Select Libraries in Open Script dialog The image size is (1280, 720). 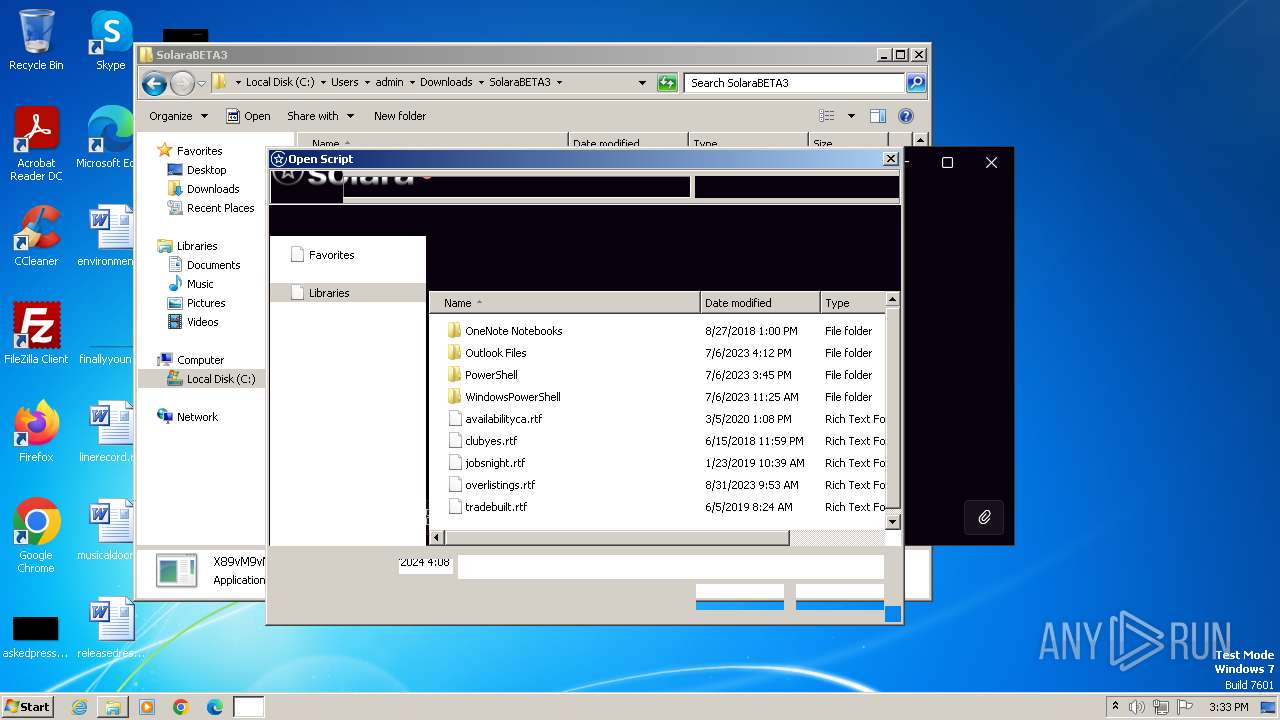[329, 293]
